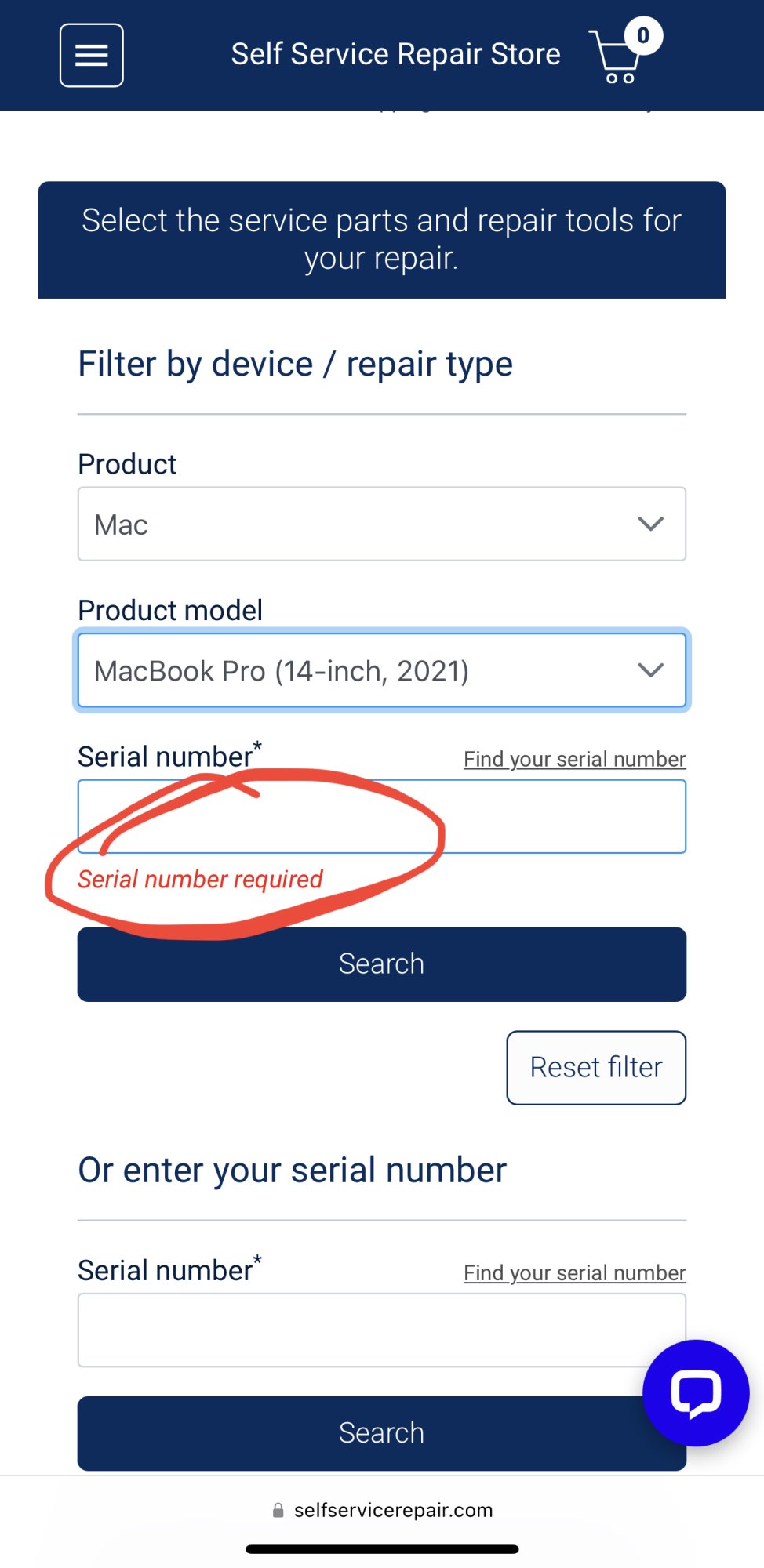Open the live chat bubble

696,1392
